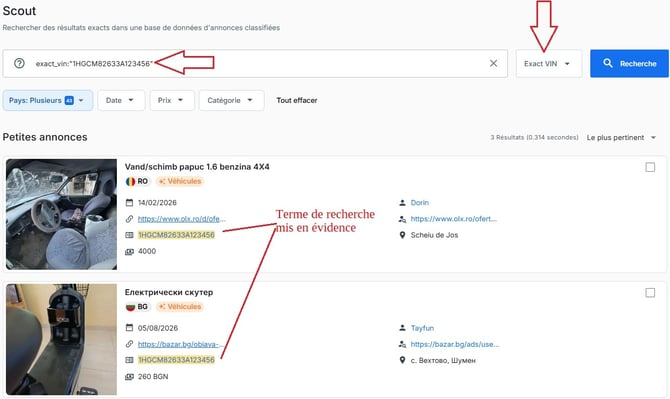This screenshot has height=399, width=670.
Task: Click the price icon beside 260 BGN
Action: (x=129, y=377)
